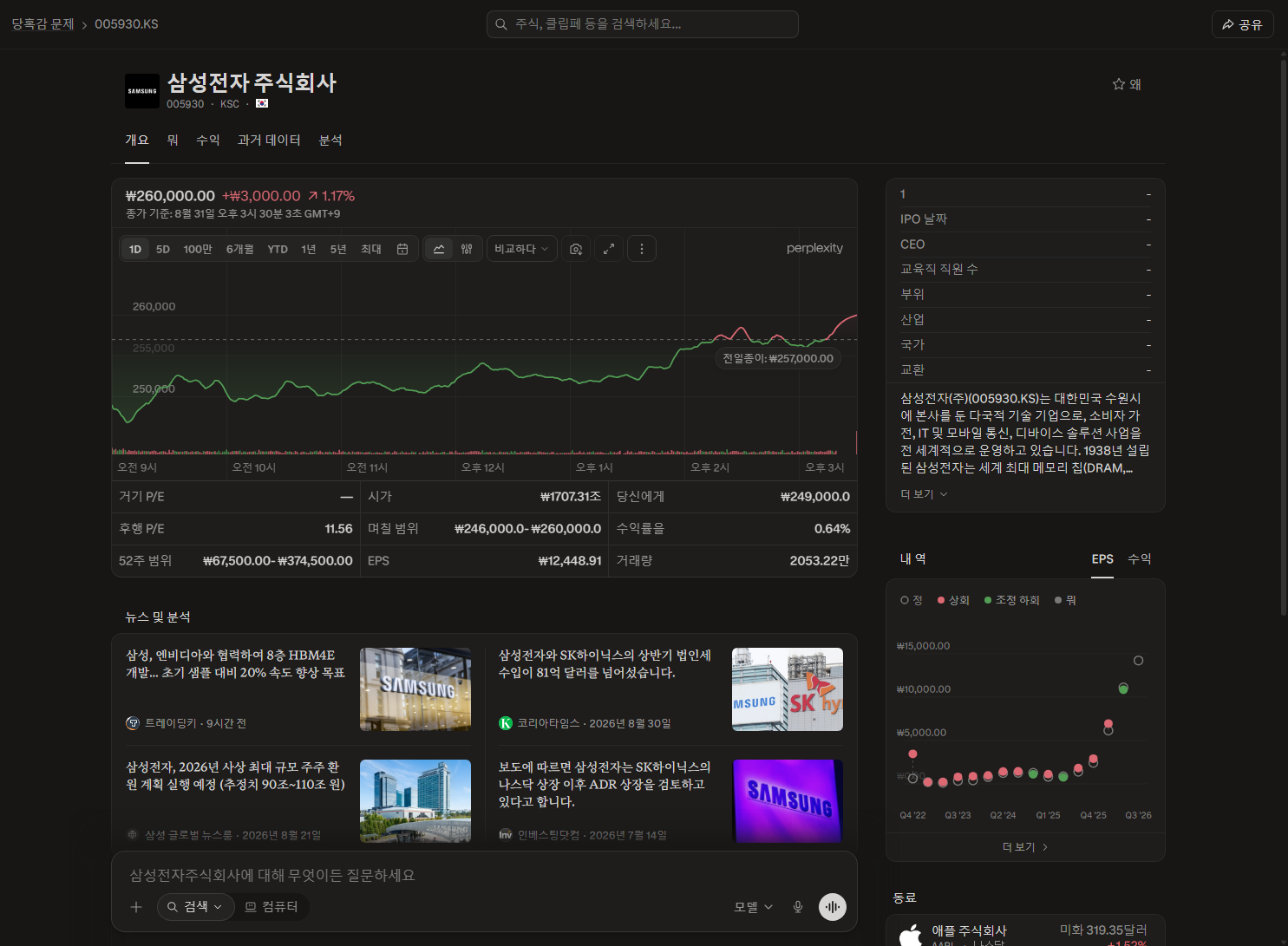The width and height of the screenshot is (1288, 946).
Task: Switch to the 뭐 tab
Action: (x=172, y=140)
